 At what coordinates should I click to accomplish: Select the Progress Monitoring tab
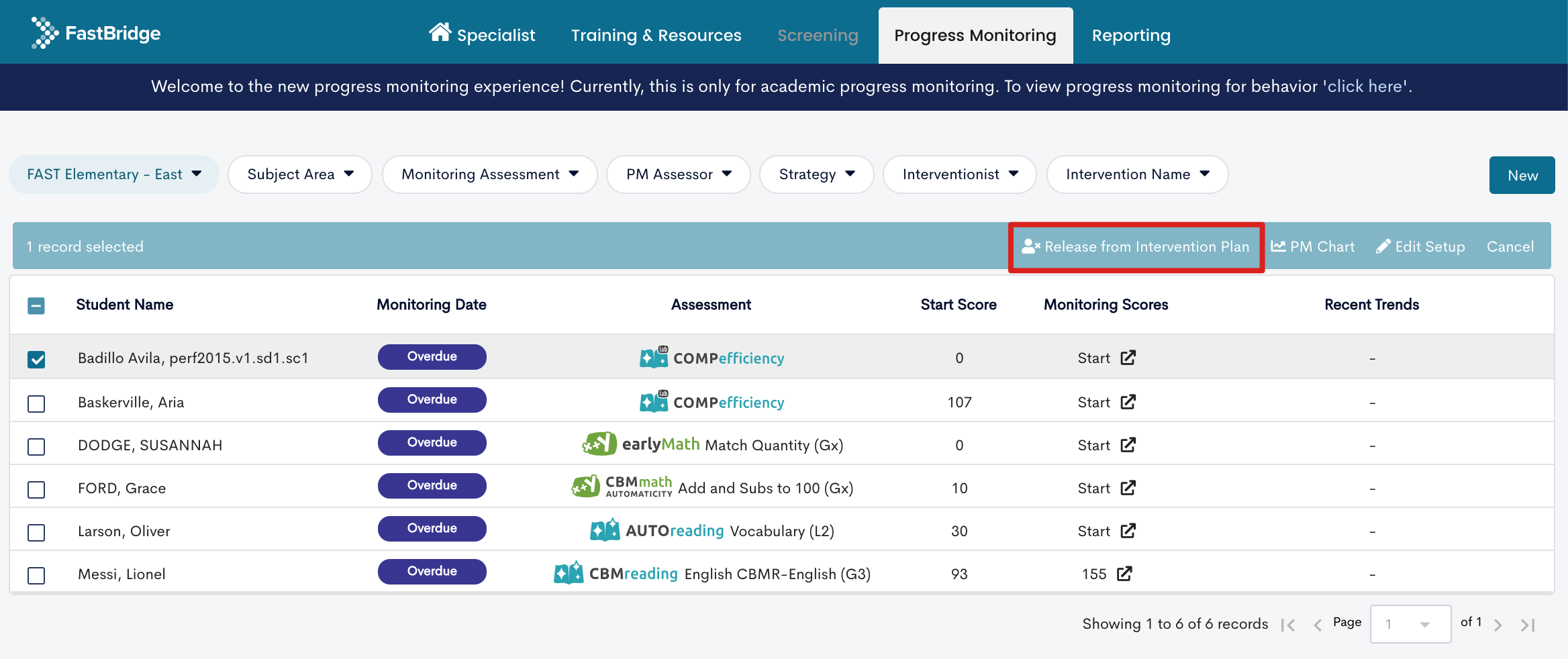[x=975, y=36]
